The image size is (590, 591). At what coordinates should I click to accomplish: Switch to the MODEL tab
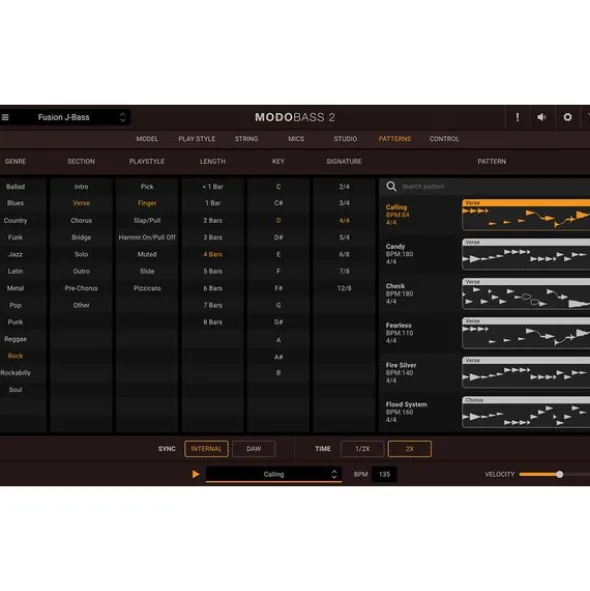(x=147, y=139)
